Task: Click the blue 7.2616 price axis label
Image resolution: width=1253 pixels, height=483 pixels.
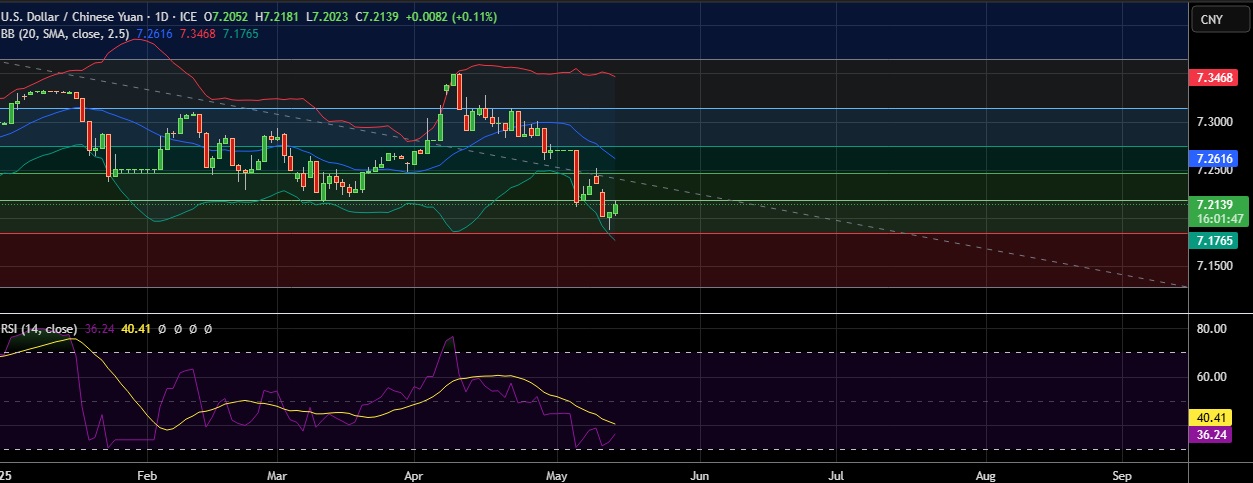Action: 1215,159
